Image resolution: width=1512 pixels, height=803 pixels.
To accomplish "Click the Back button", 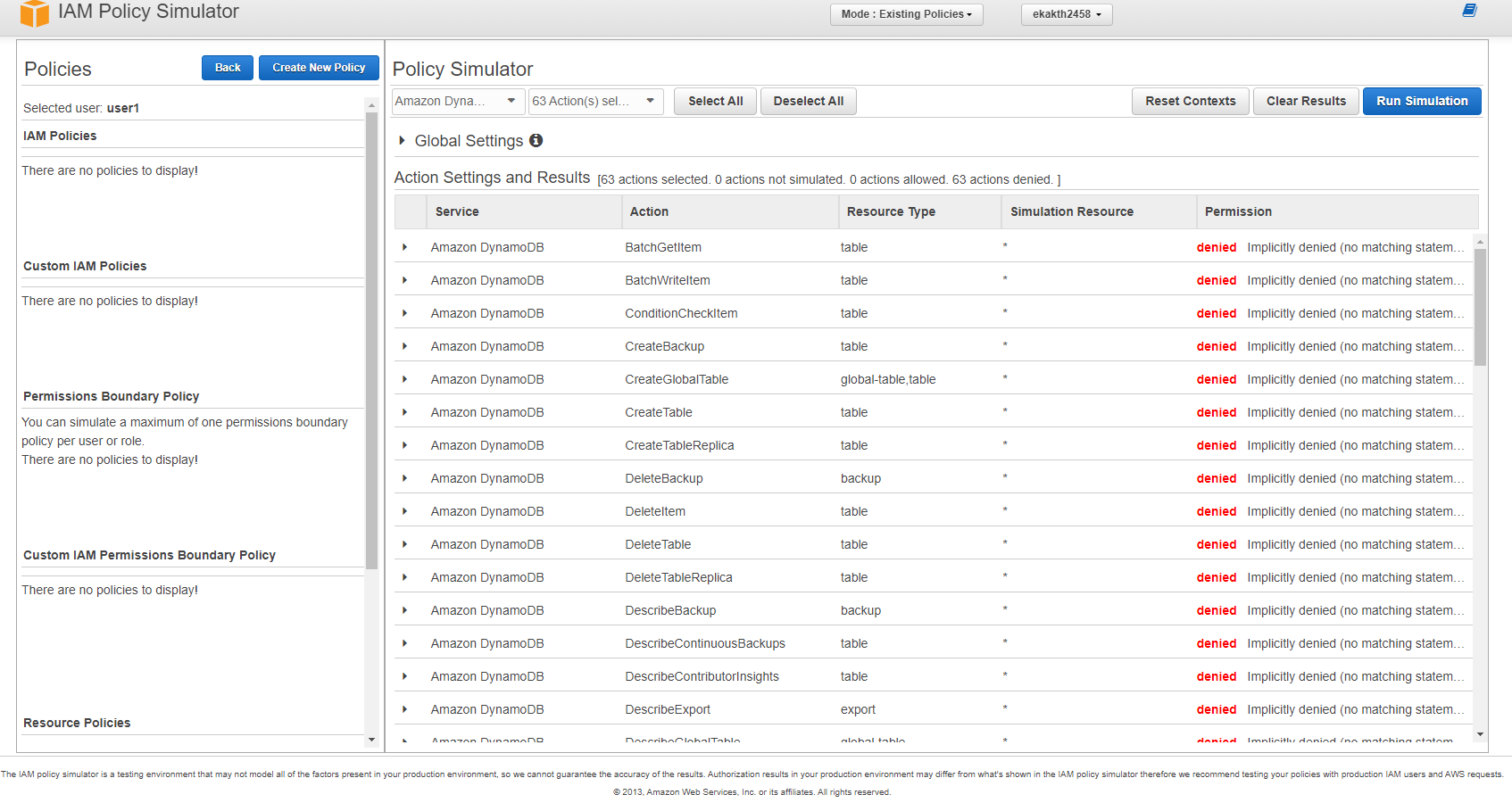I will [228, 68].
